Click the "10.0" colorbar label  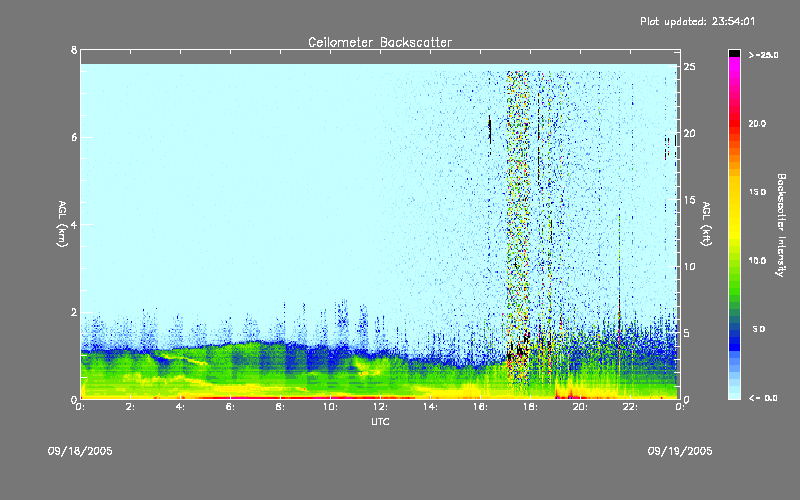point(757,260)
